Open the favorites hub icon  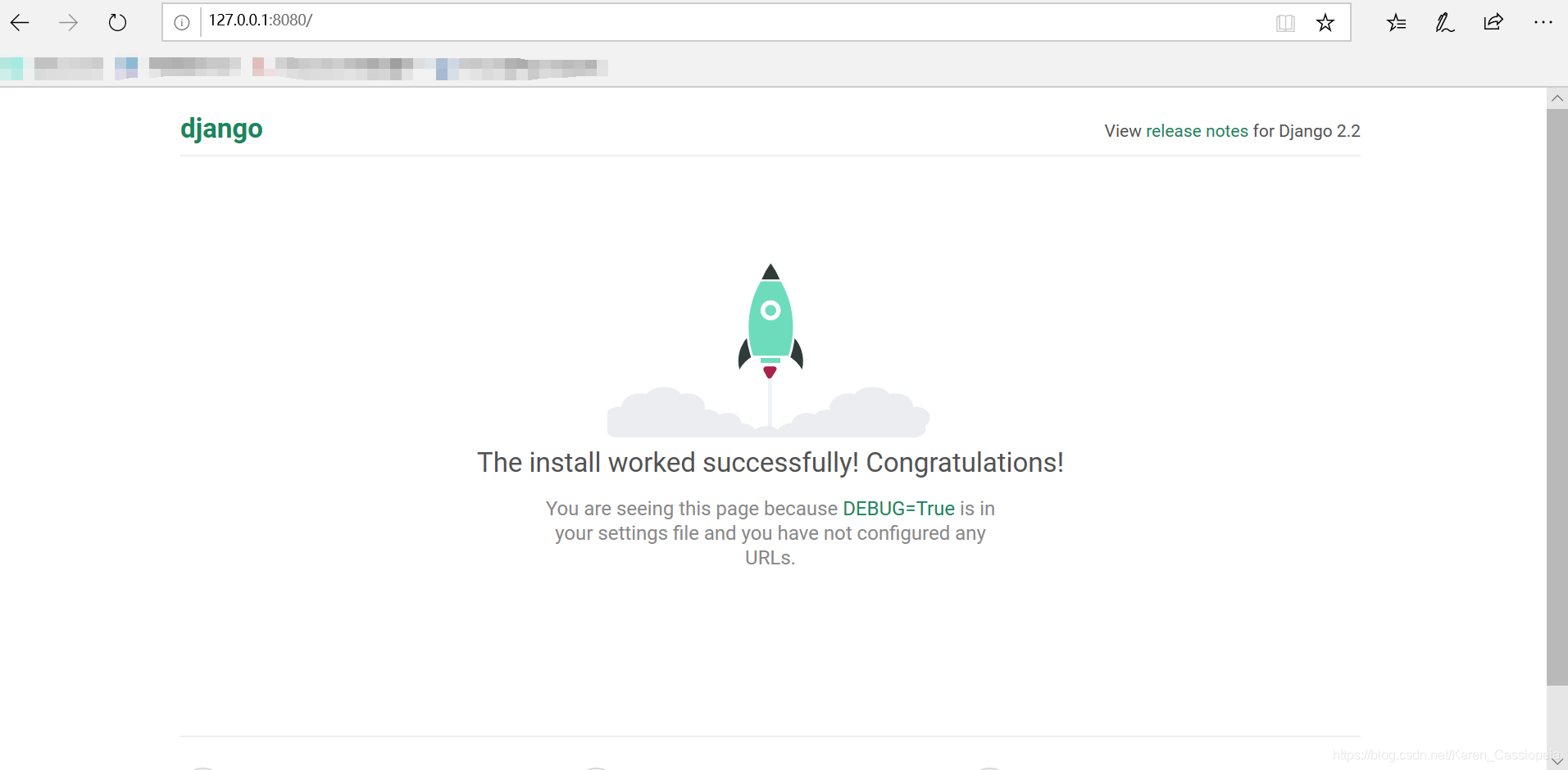tap(1397, 23)
